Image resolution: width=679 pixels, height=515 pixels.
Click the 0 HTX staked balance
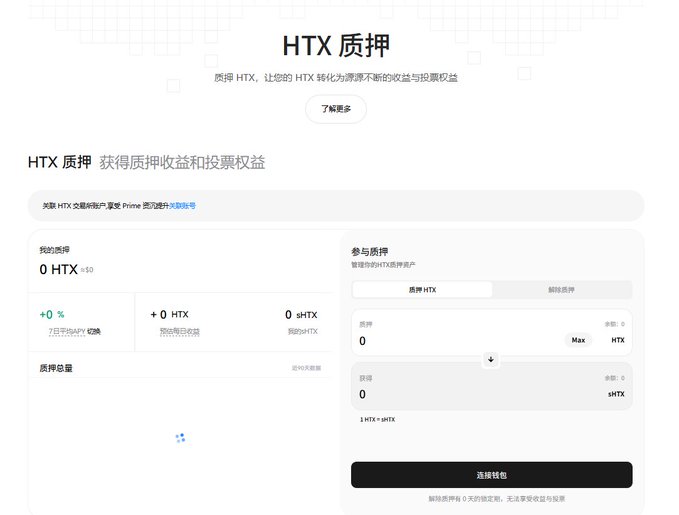(x=58, y=269)
